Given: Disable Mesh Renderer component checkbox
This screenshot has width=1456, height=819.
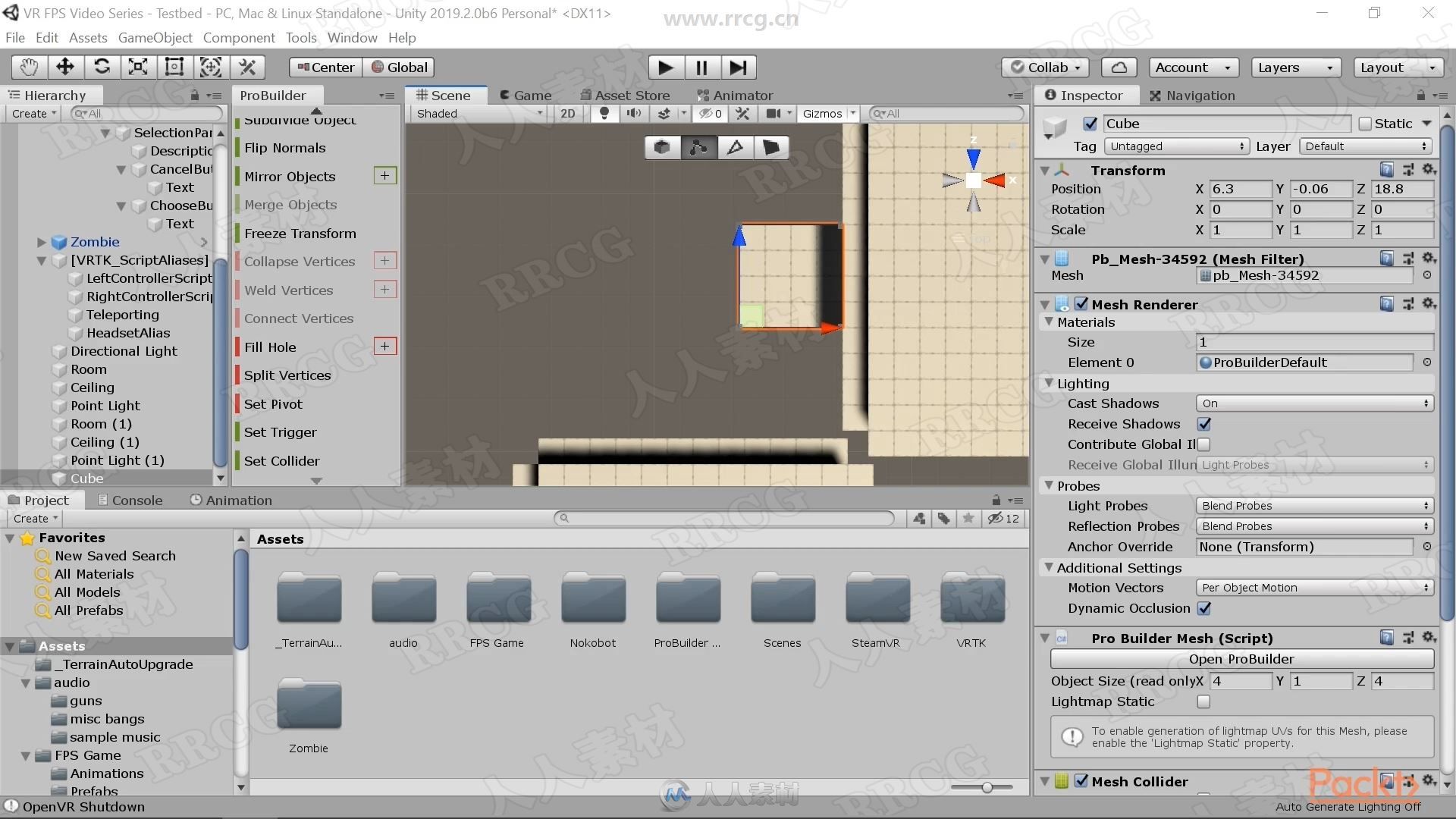Looking at the screenshot, I should tap(1081, 304).
